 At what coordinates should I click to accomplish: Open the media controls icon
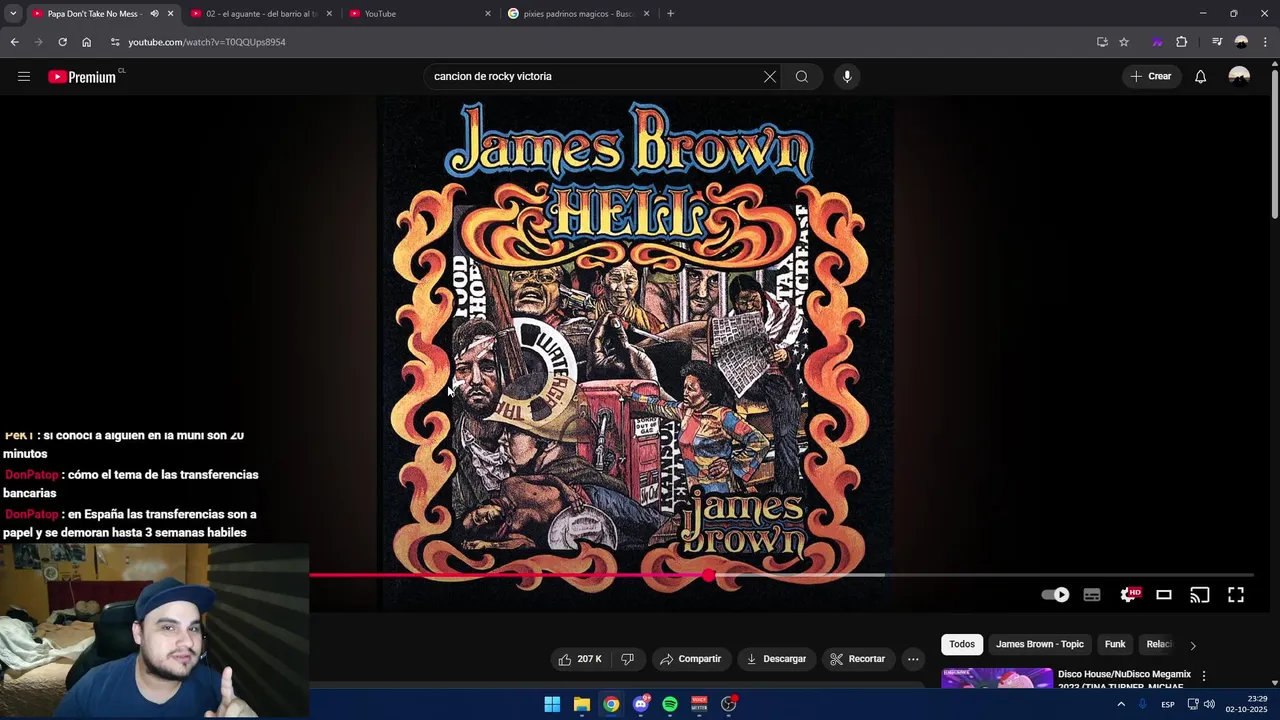click(1217, 42)
